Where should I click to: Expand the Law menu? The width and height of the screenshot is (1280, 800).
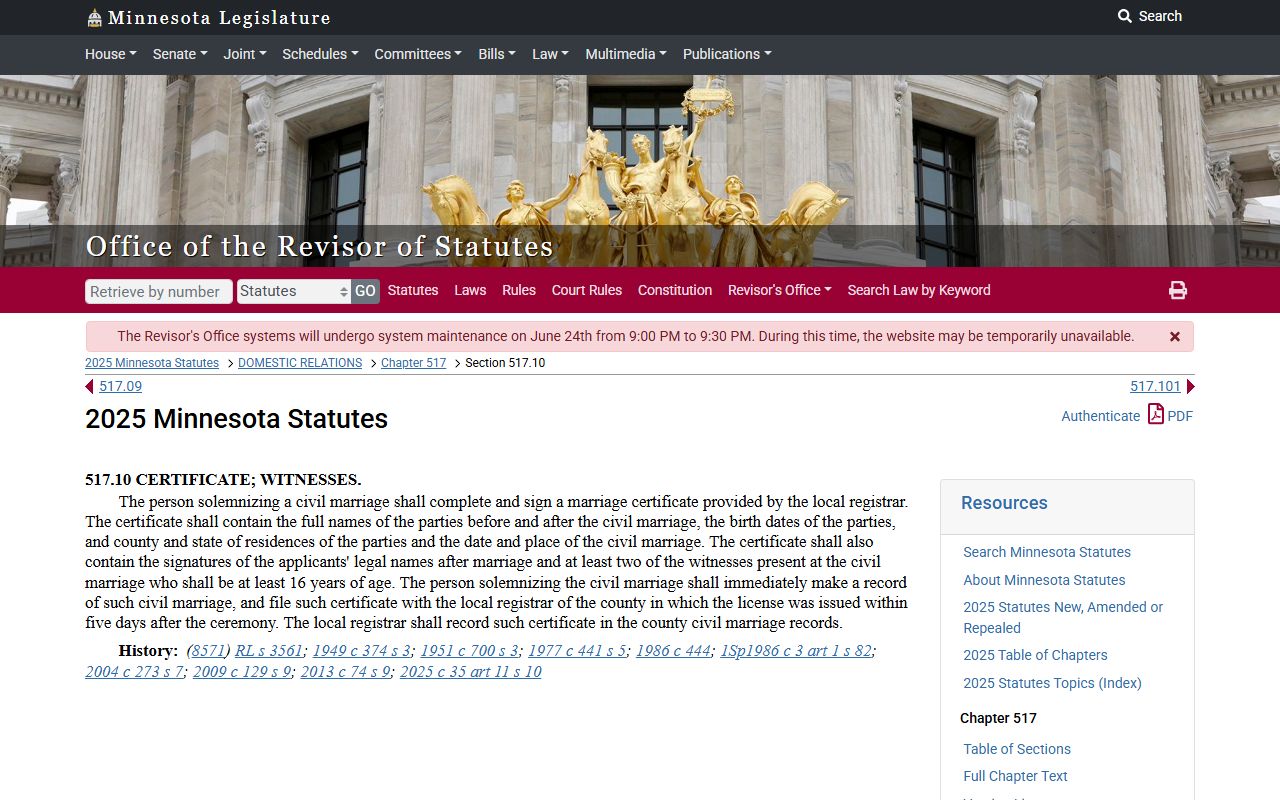(550, 54)
